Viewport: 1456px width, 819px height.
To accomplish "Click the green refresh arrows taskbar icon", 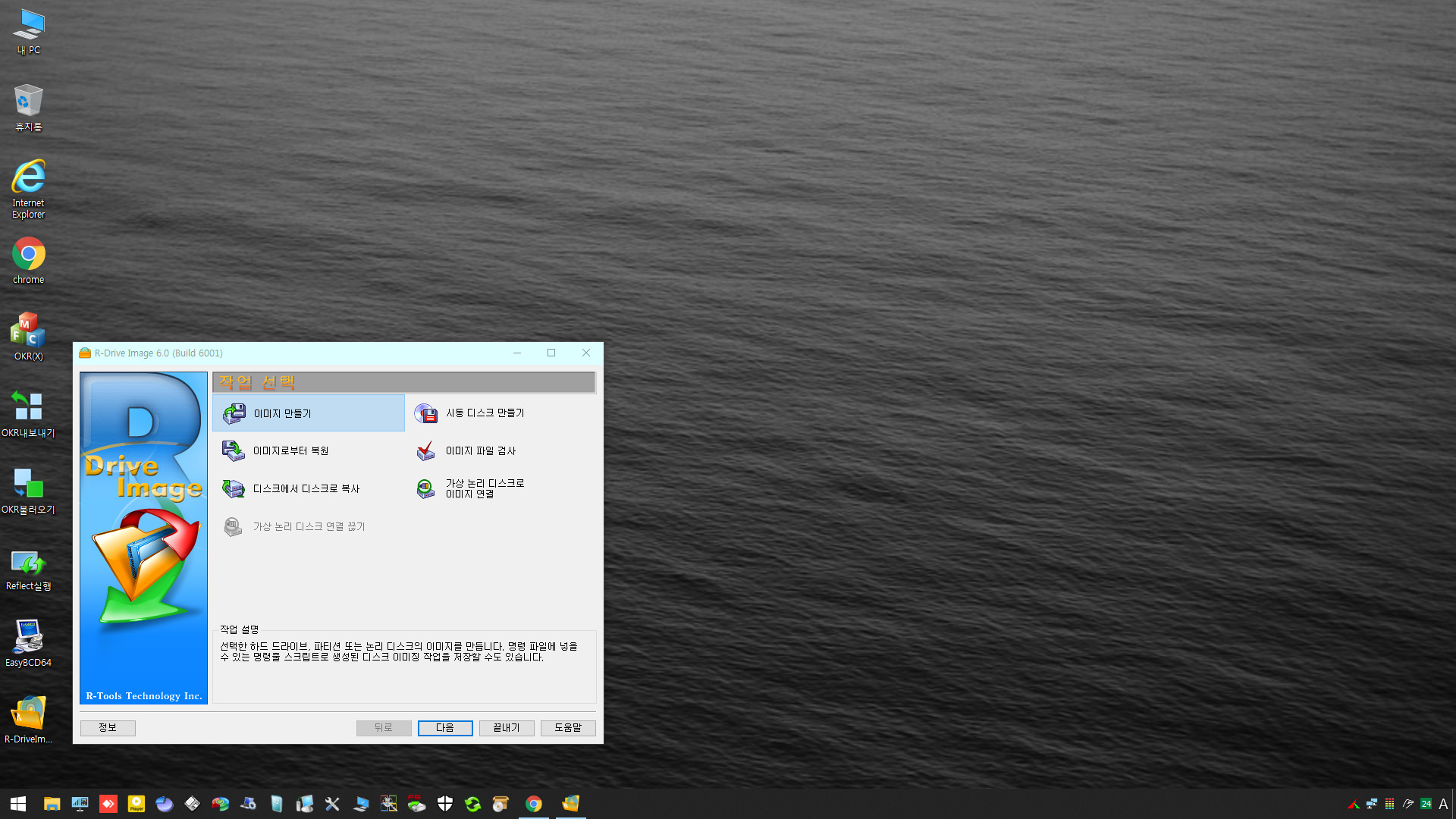I will point(473,804).
